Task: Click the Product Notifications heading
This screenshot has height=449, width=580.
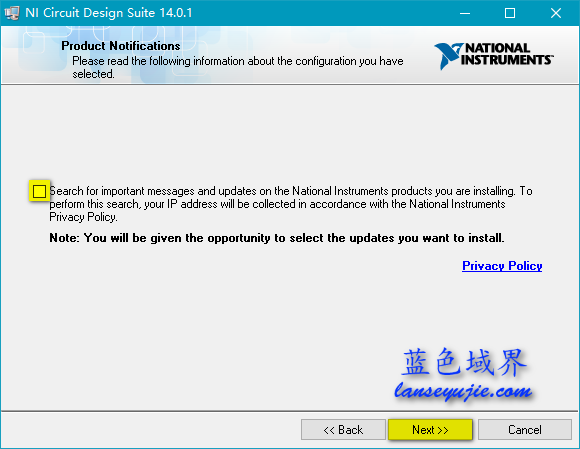Action: point(121,46)
